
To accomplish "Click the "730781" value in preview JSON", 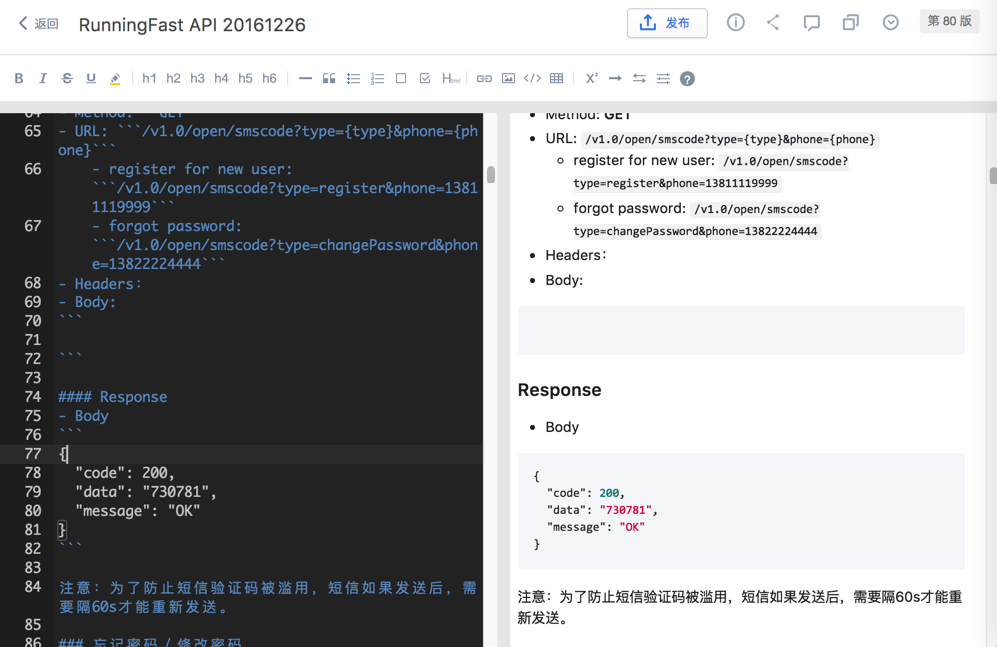I will pyautogui.click(x=626, y=510).
